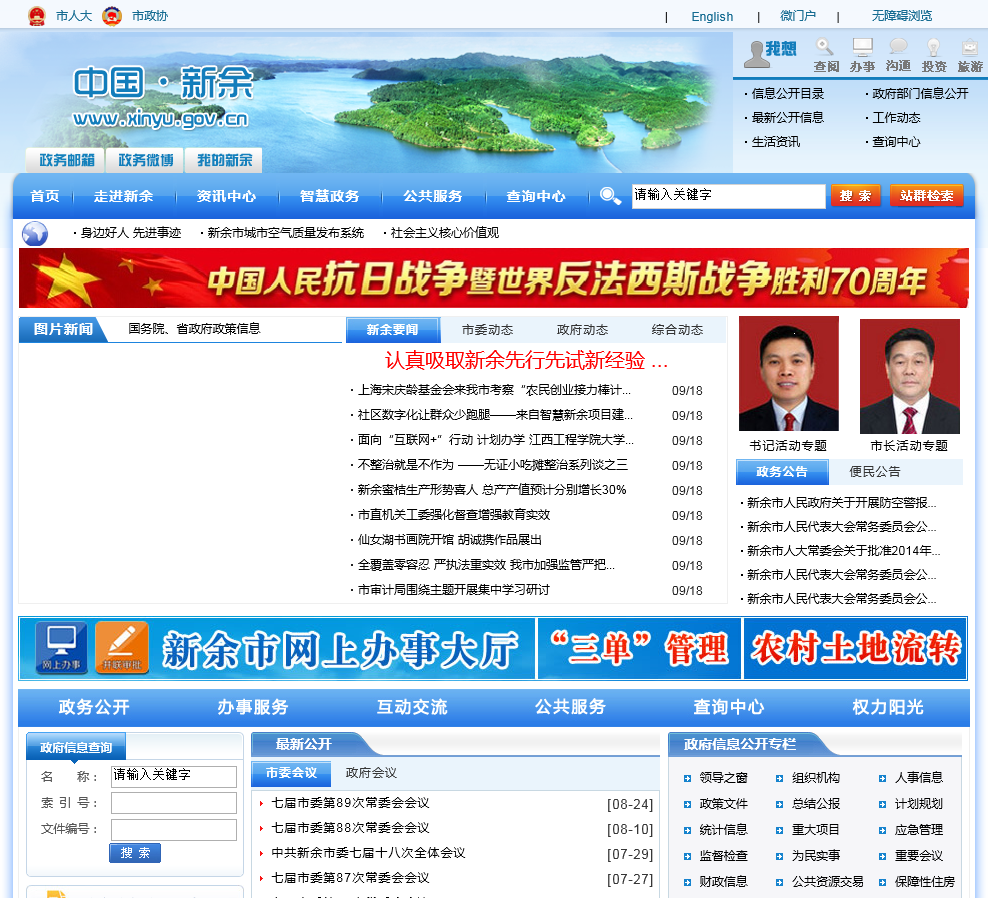The width and height of the screenshot is (988, 898).
Task: Open the 首页 nav menu item
Action: point(45,196)
